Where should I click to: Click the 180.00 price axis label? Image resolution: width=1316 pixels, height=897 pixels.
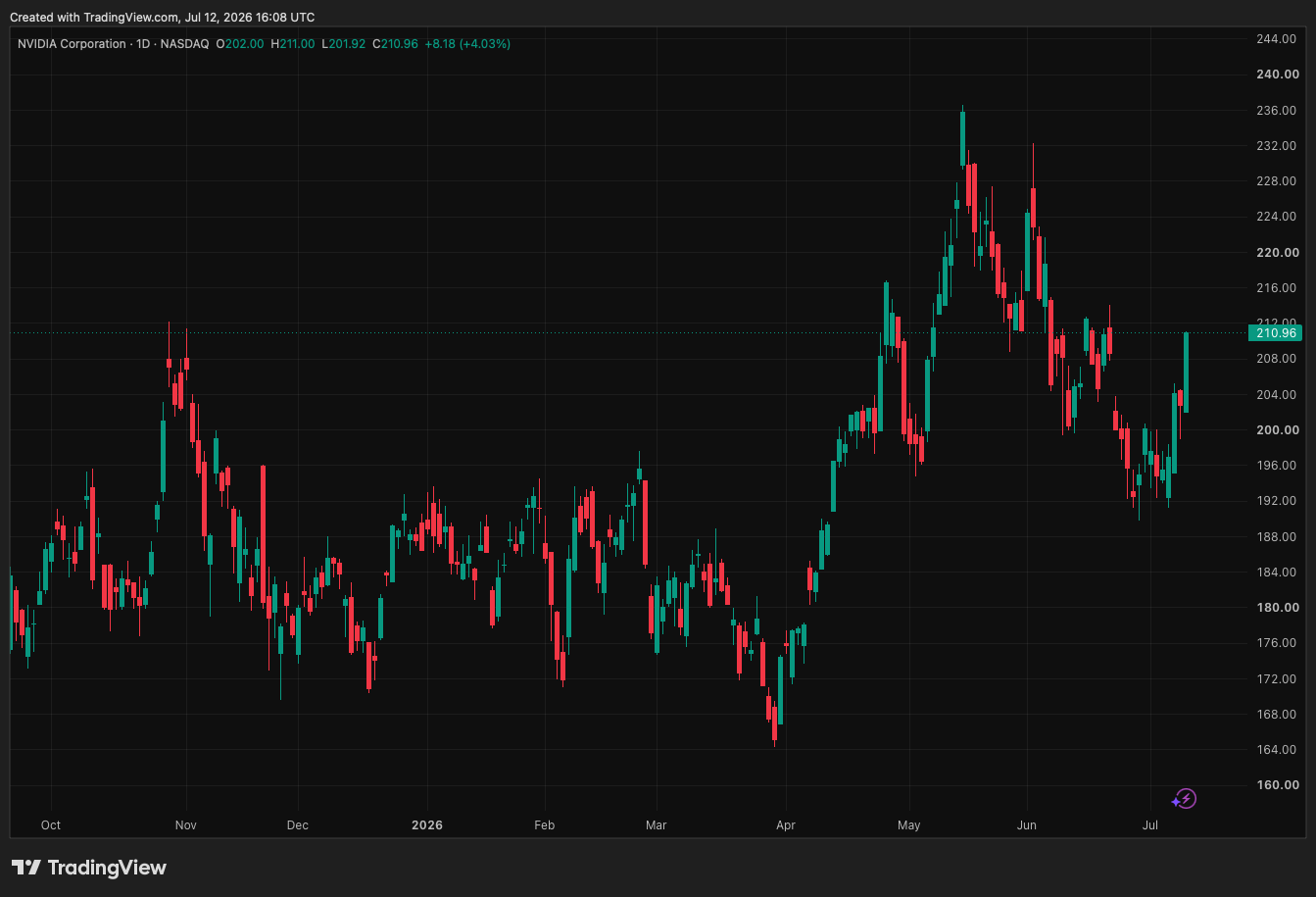coord(1277,607)
